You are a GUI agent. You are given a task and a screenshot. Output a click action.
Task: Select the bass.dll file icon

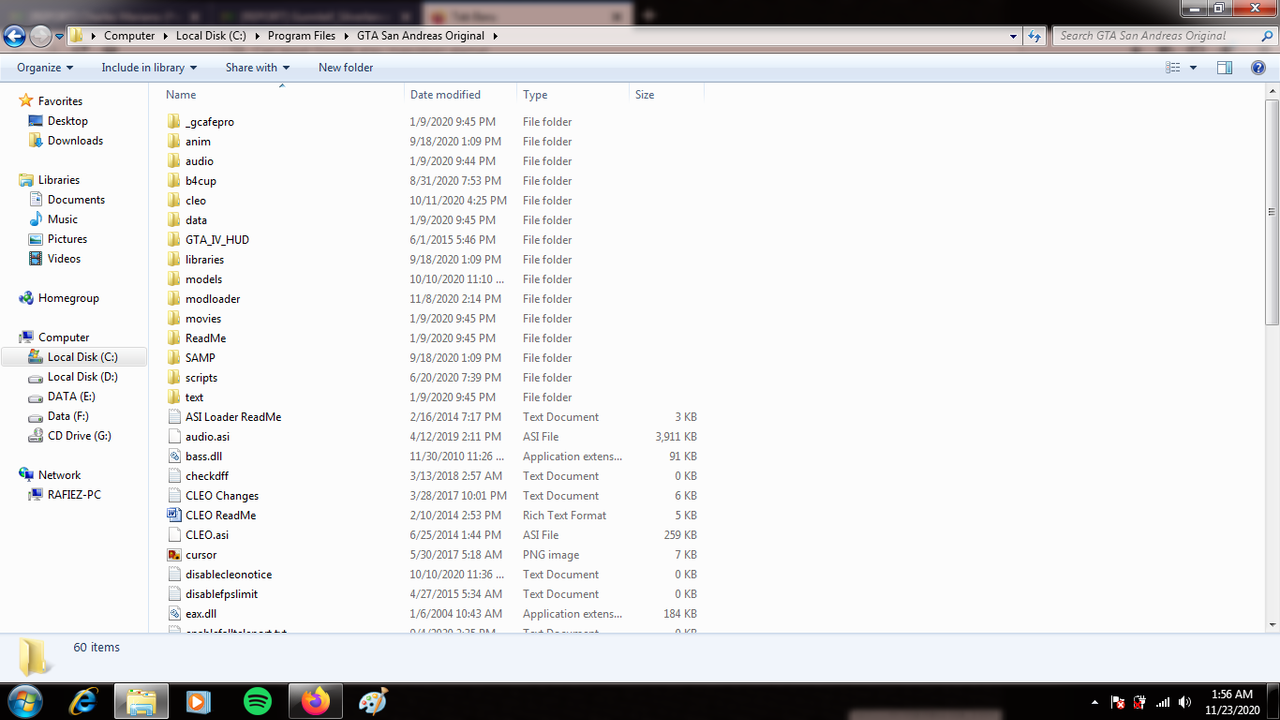click(174, 456)
